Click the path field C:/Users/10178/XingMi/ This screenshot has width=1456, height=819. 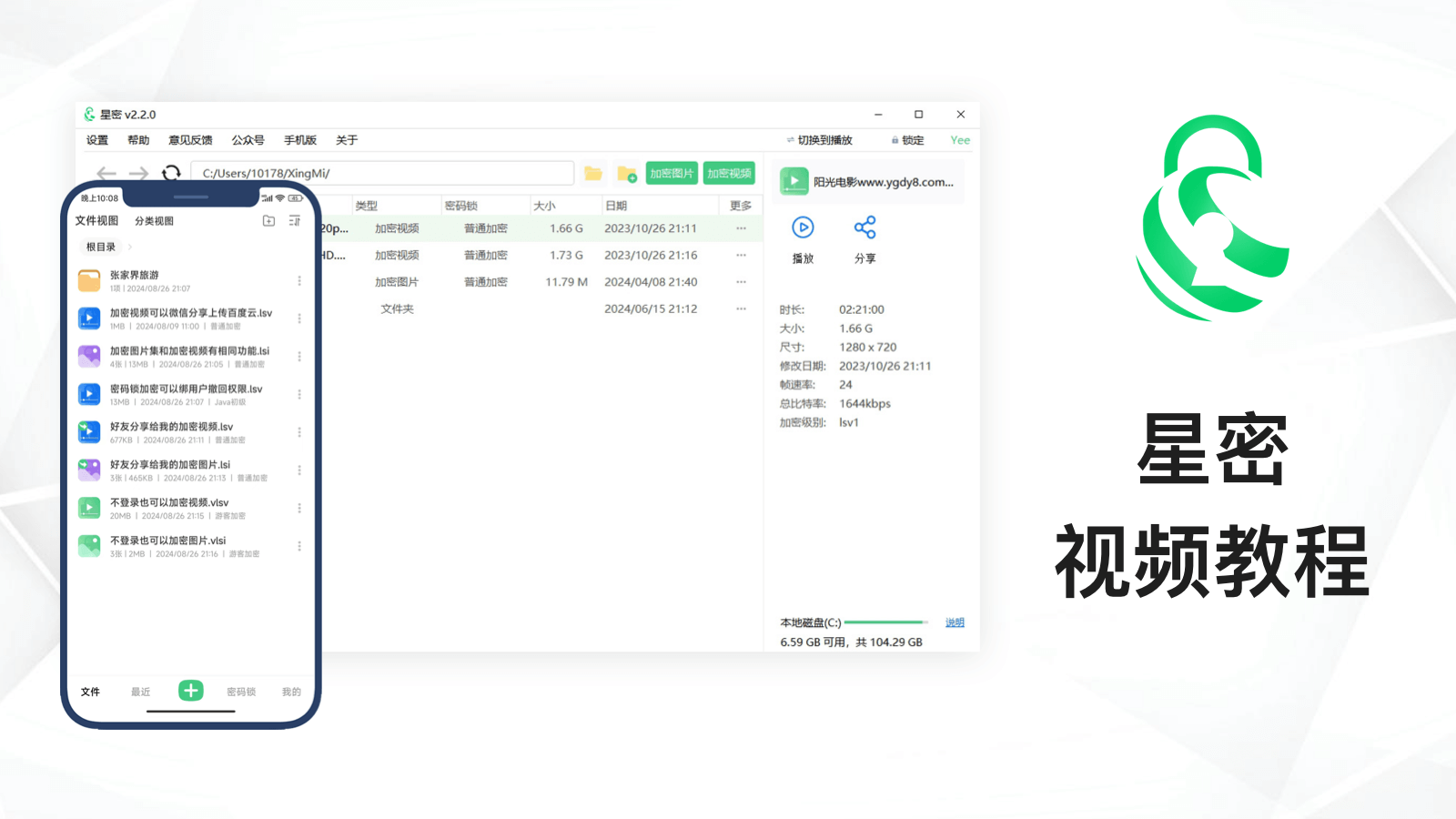[x=382, y=173]
